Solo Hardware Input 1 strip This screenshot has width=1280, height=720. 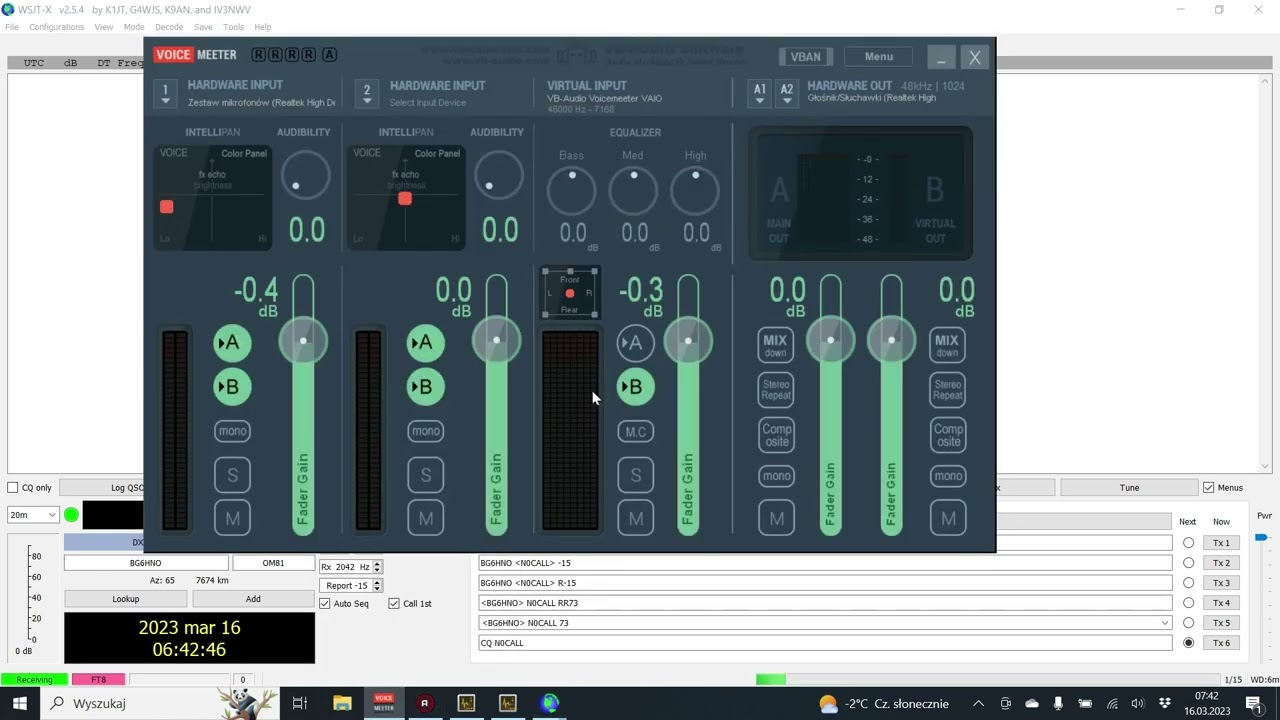pyautogui.click(x=232, y=475)
